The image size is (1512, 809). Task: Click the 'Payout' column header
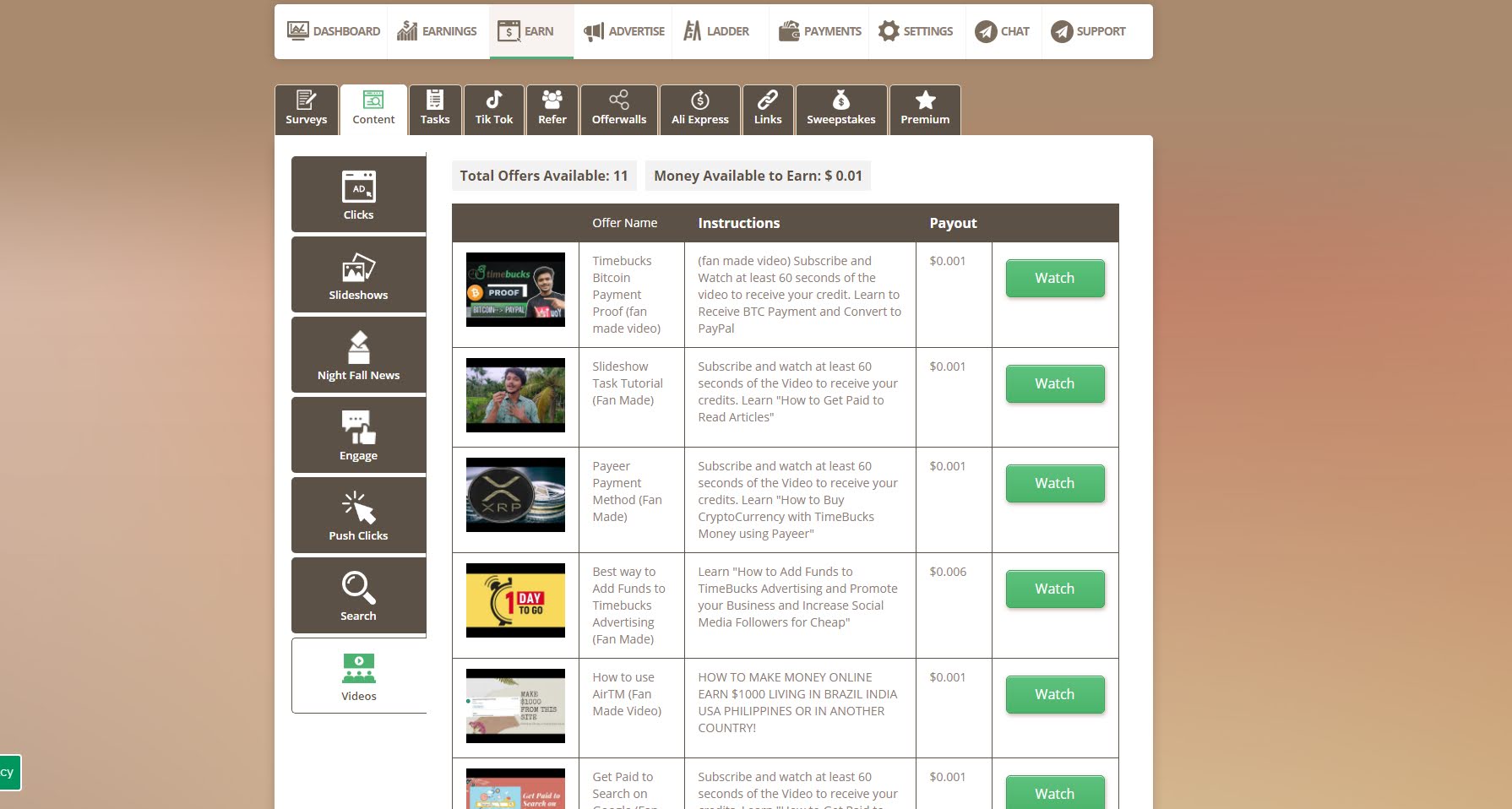point(953,223)
